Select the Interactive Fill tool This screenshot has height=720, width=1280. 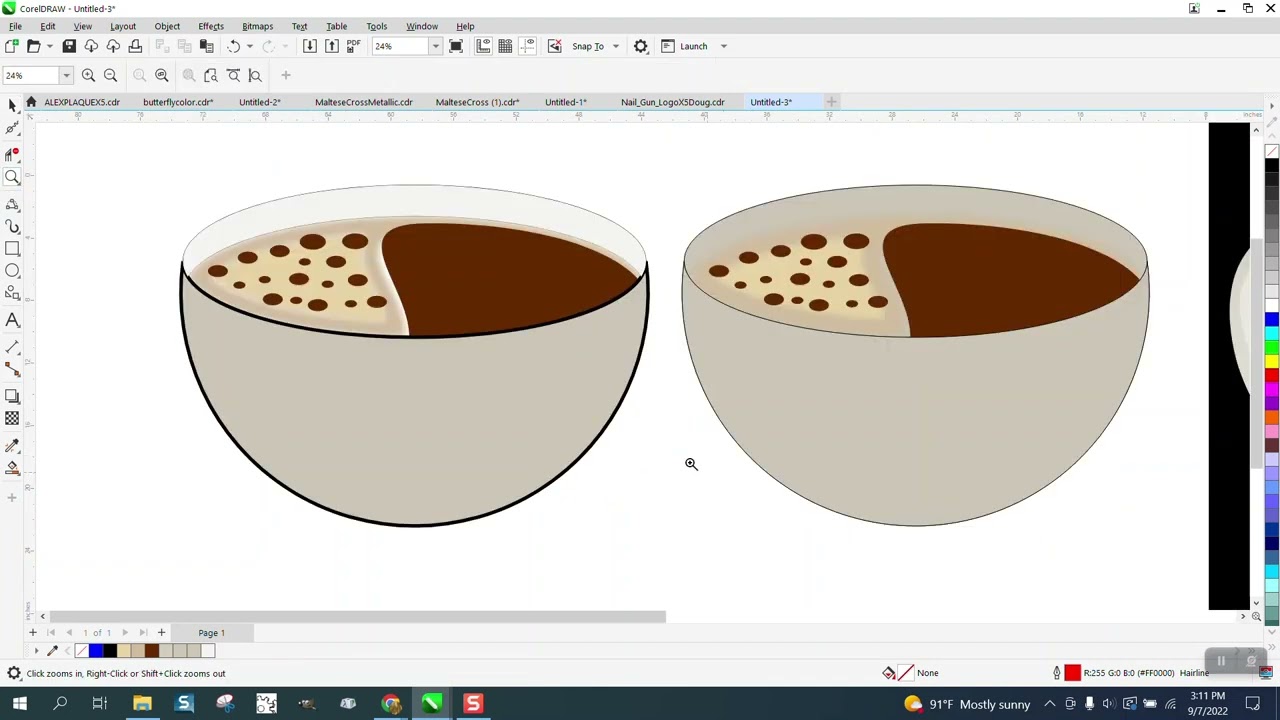pyautogui.click(x=12, y=469)
